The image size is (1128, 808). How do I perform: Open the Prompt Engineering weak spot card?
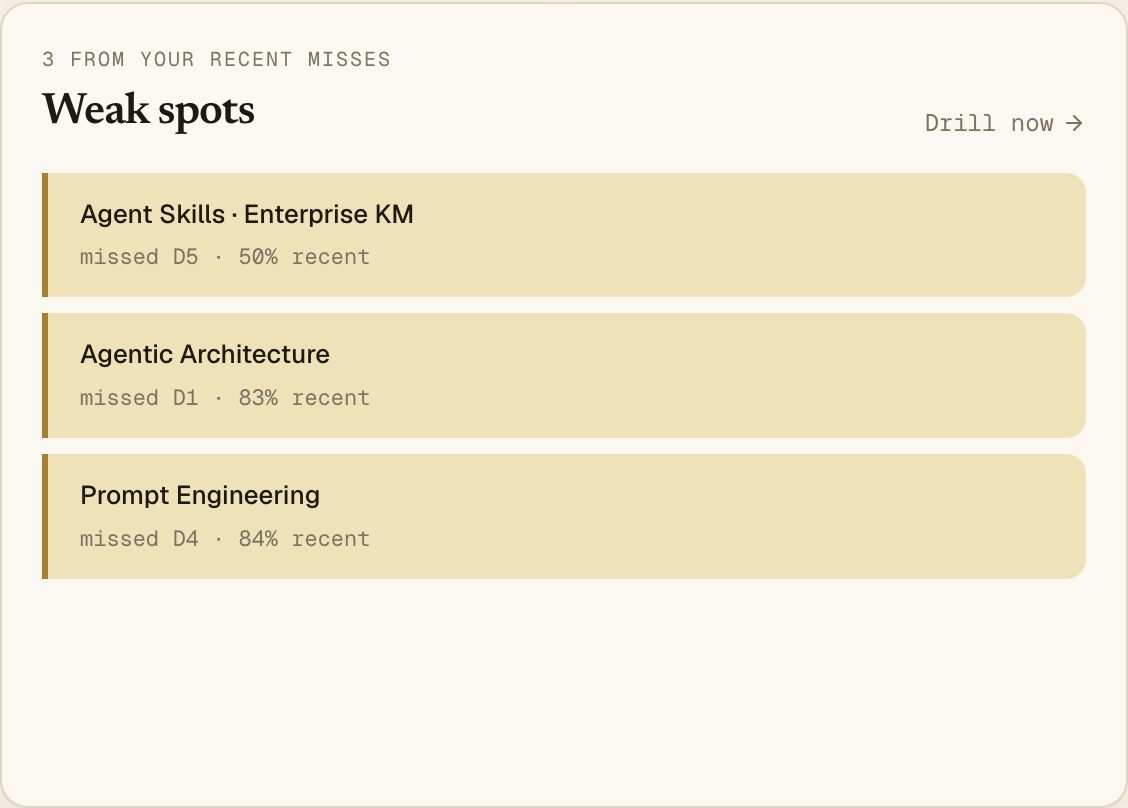pyautogui.click(x=564, y=516)
